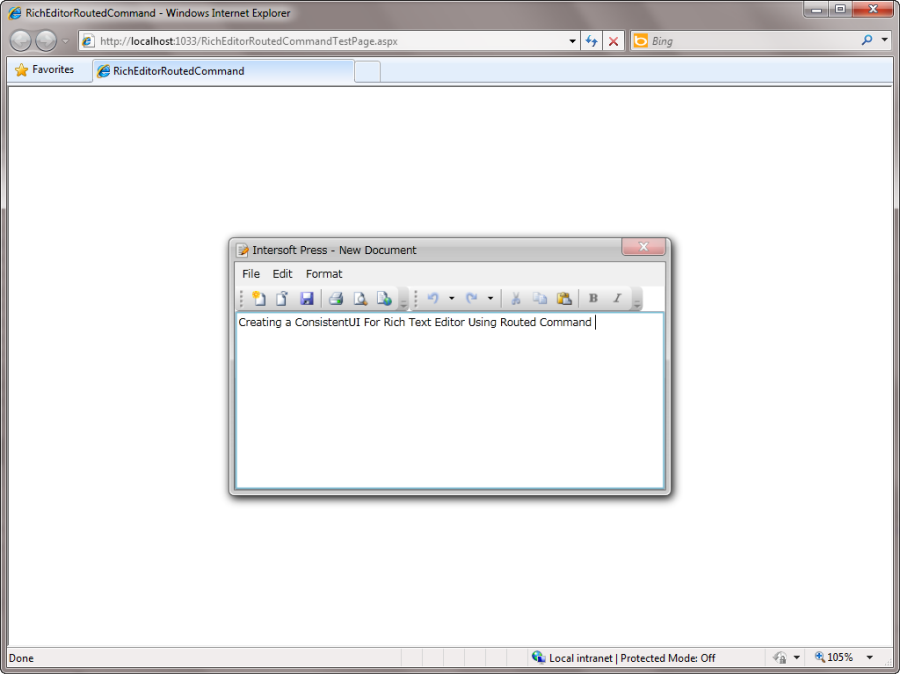Open the Edit menu in the editor

pyautogui.click(x=282, y=274)
